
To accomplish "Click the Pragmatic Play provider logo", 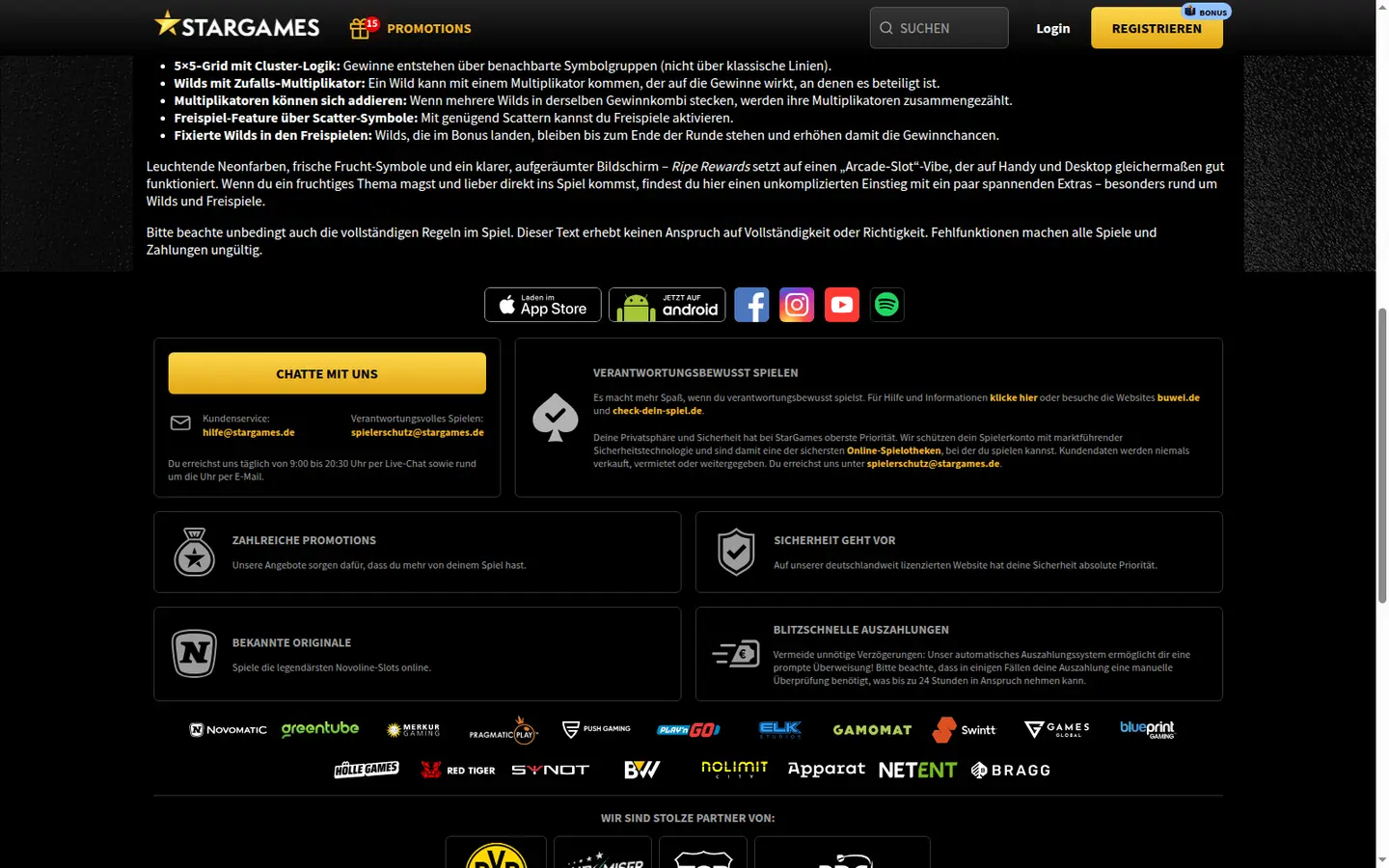I will pos(503,730).
